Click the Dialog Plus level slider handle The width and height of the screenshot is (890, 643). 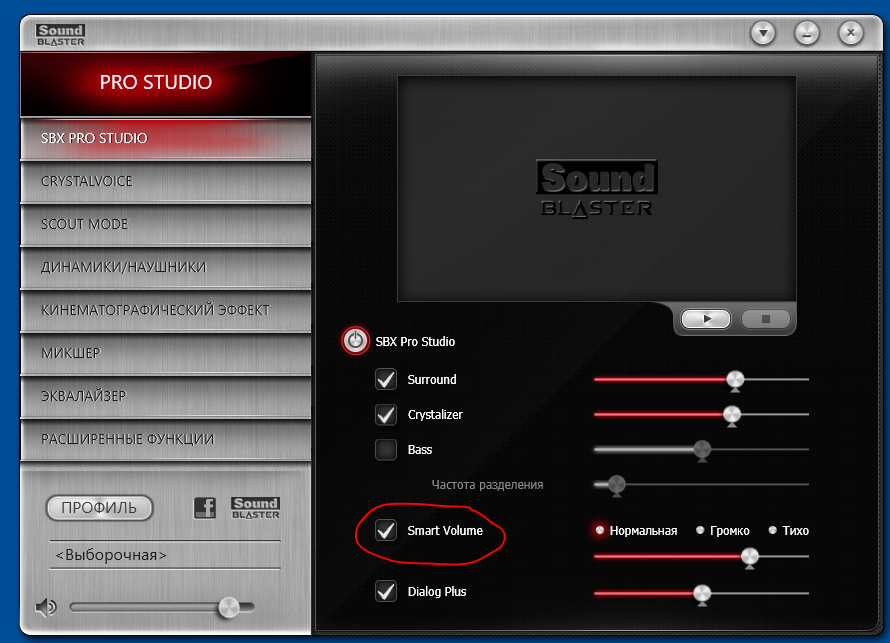coord(702,595)
